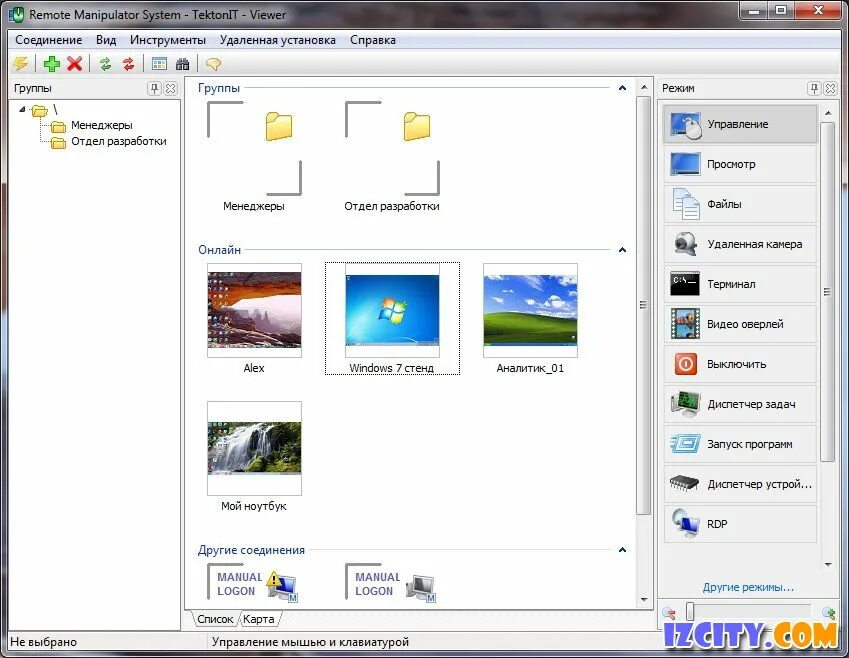Click the red arrows toolbar icon
This screenshot has width=849, height=658.
pos(128,64)
